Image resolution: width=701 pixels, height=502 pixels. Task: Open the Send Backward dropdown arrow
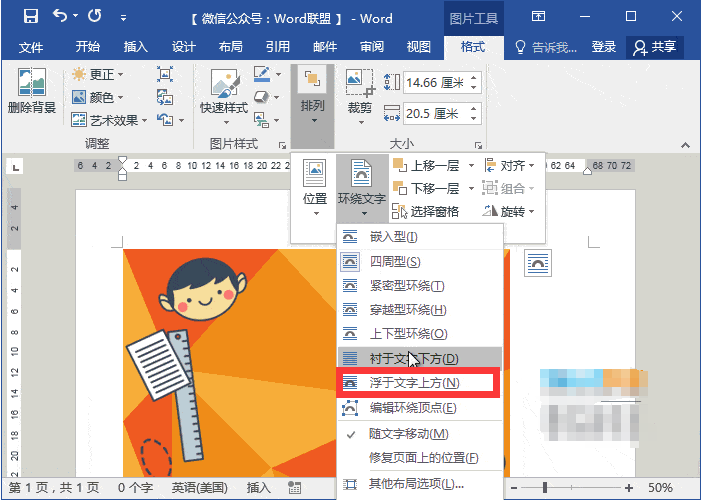click(x=471, y=189)
